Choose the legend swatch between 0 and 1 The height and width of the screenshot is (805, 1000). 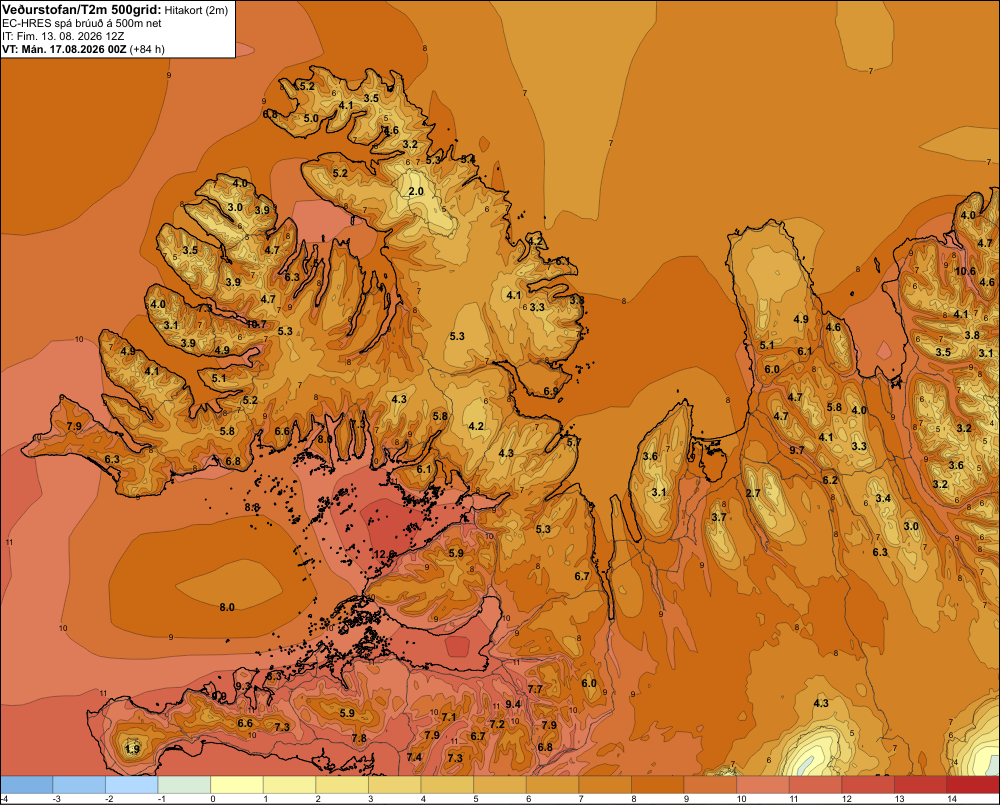pyautogui.click(x=237, y=785)
